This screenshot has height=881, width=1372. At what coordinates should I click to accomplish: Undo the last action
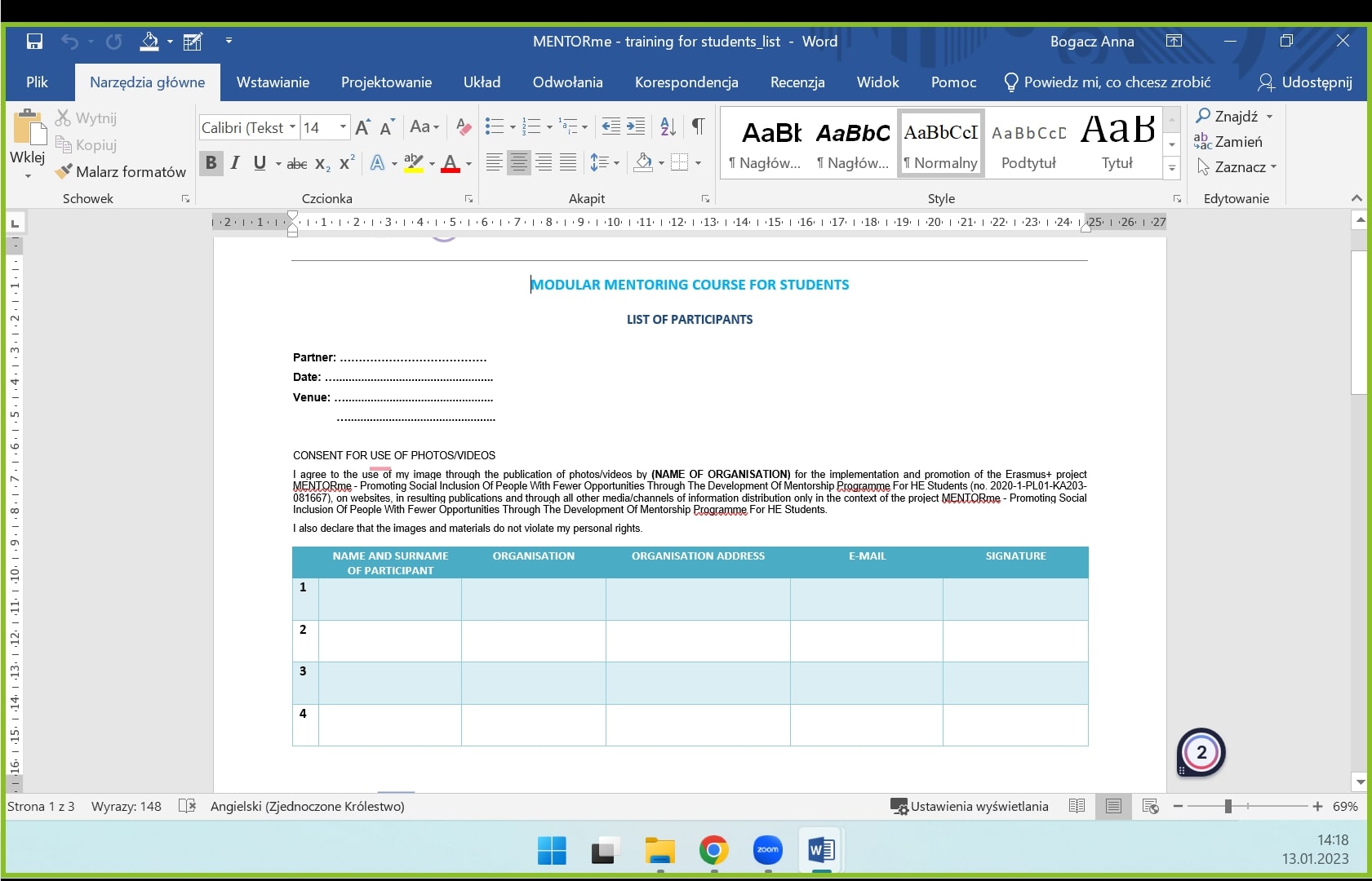pos(69,41)
